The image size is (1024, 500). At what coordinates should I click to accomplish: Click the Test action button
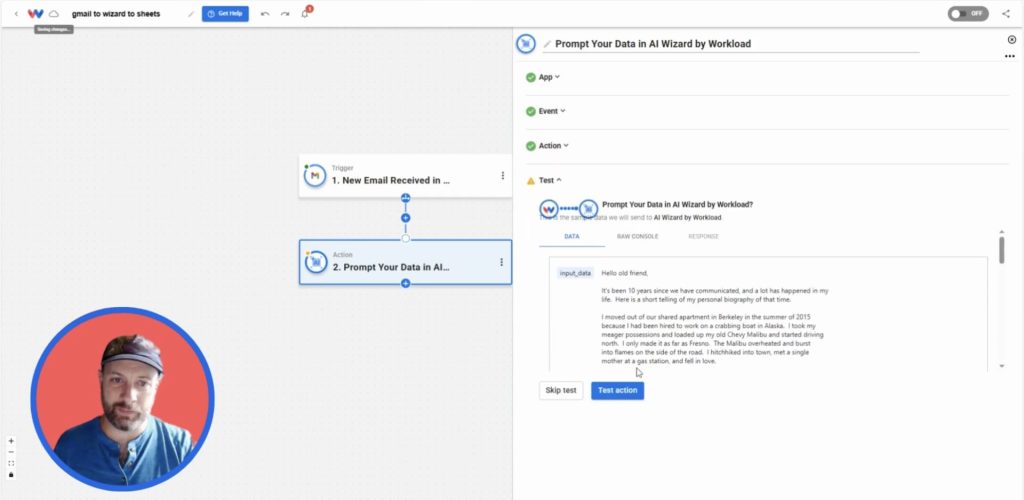pos(617,390)
